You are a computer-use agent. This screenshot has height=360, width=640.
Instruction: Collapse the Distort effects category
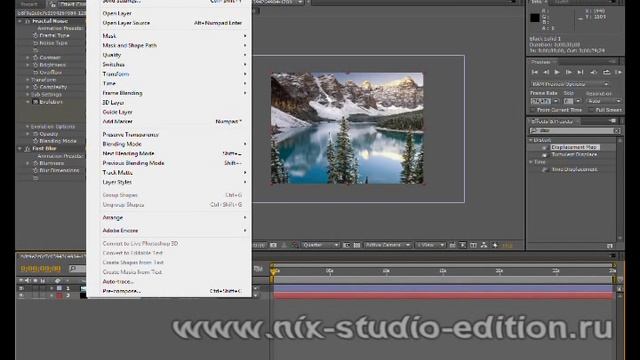pyautogui.click(x=531, y=140)
